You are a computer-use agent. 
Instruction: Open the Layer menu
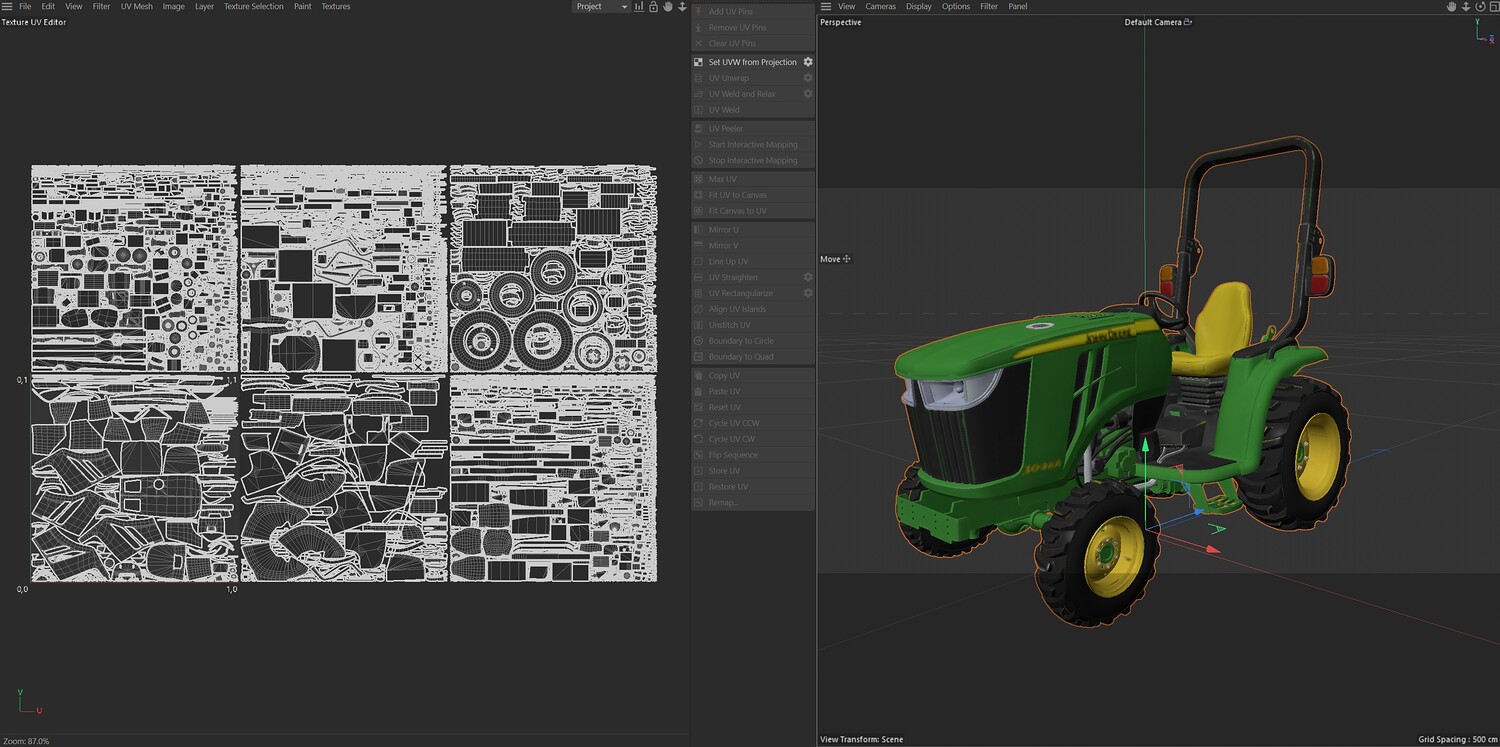(x=204, y=6)
